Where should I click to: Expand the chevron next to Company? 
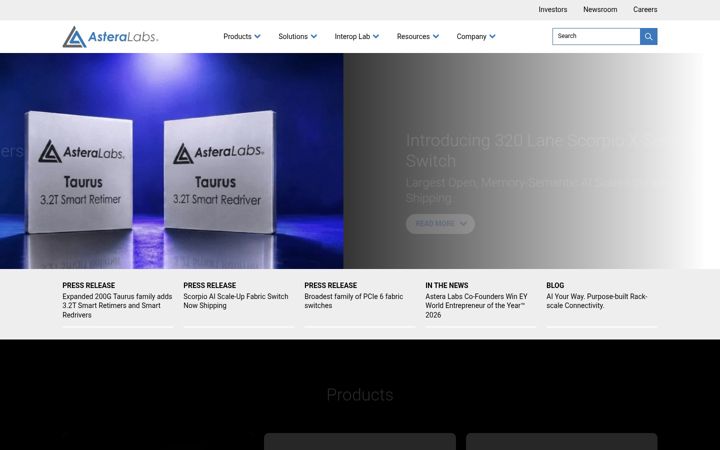tap(492, 36)
